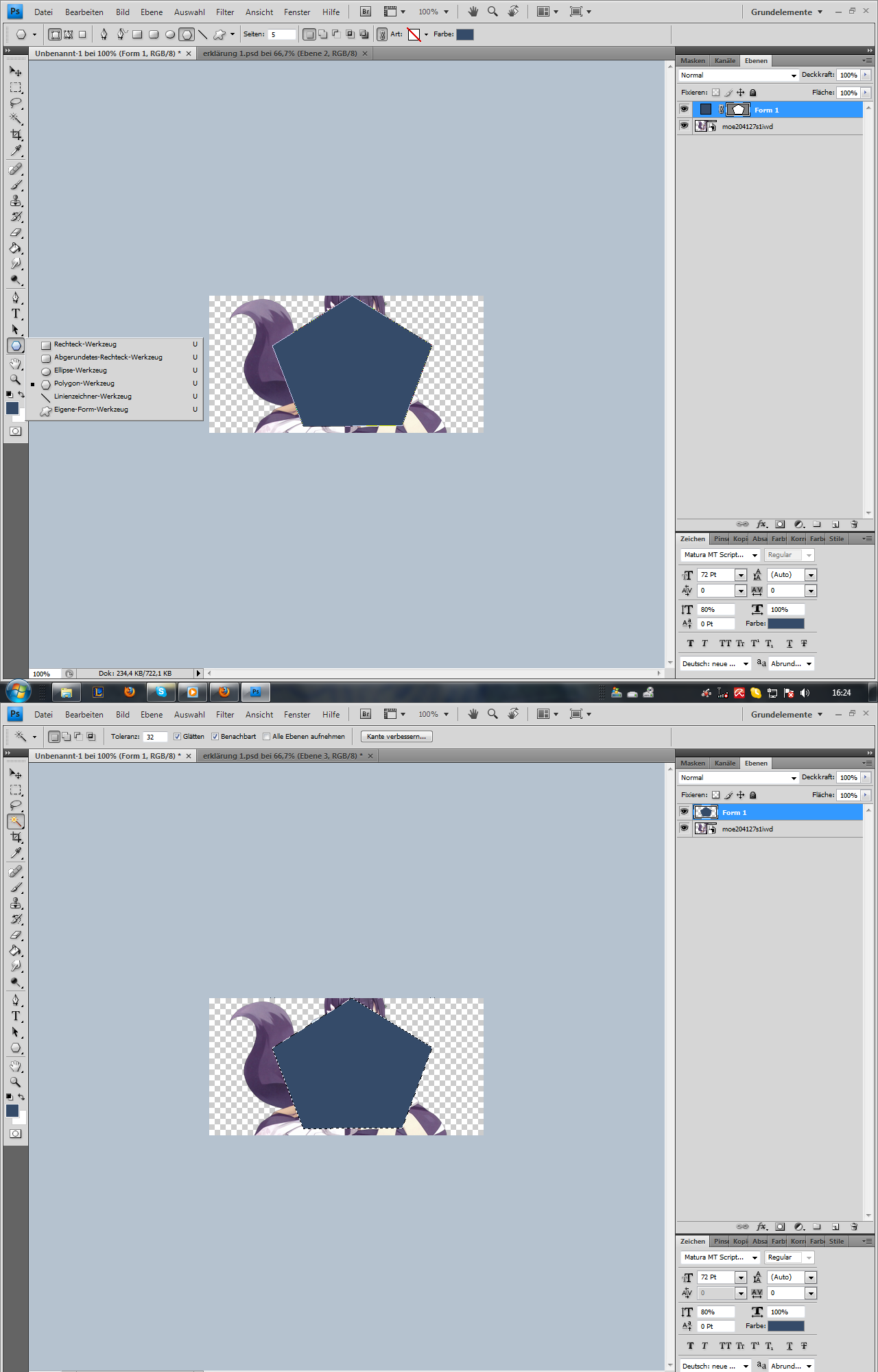Switch to Masken tab in lower panel
This screenshot has width=878, height=1372.
[x=692, y=763]
